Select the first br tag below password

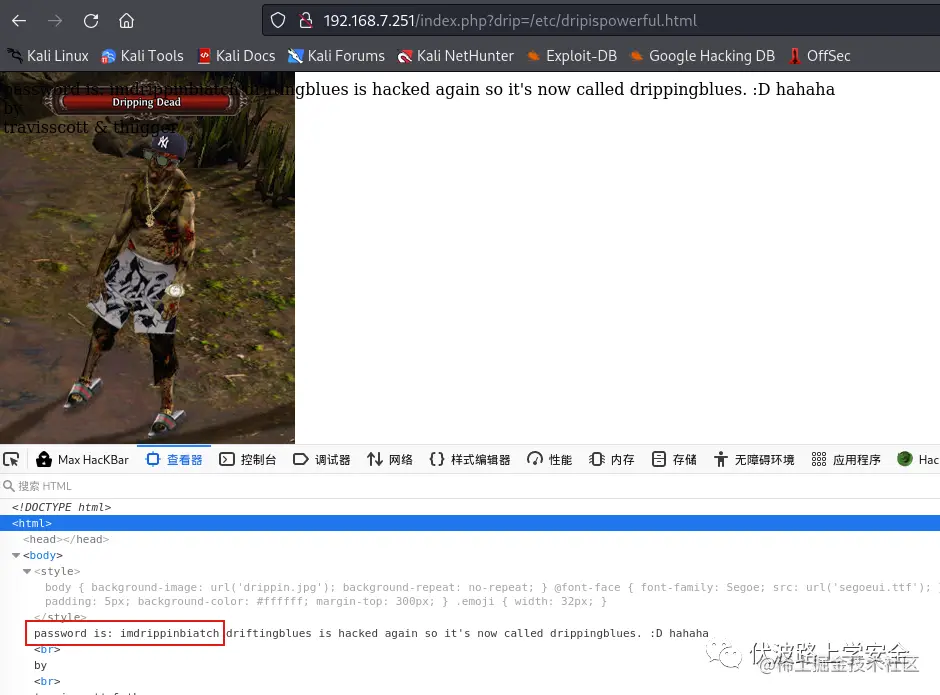tap(47, 649)
